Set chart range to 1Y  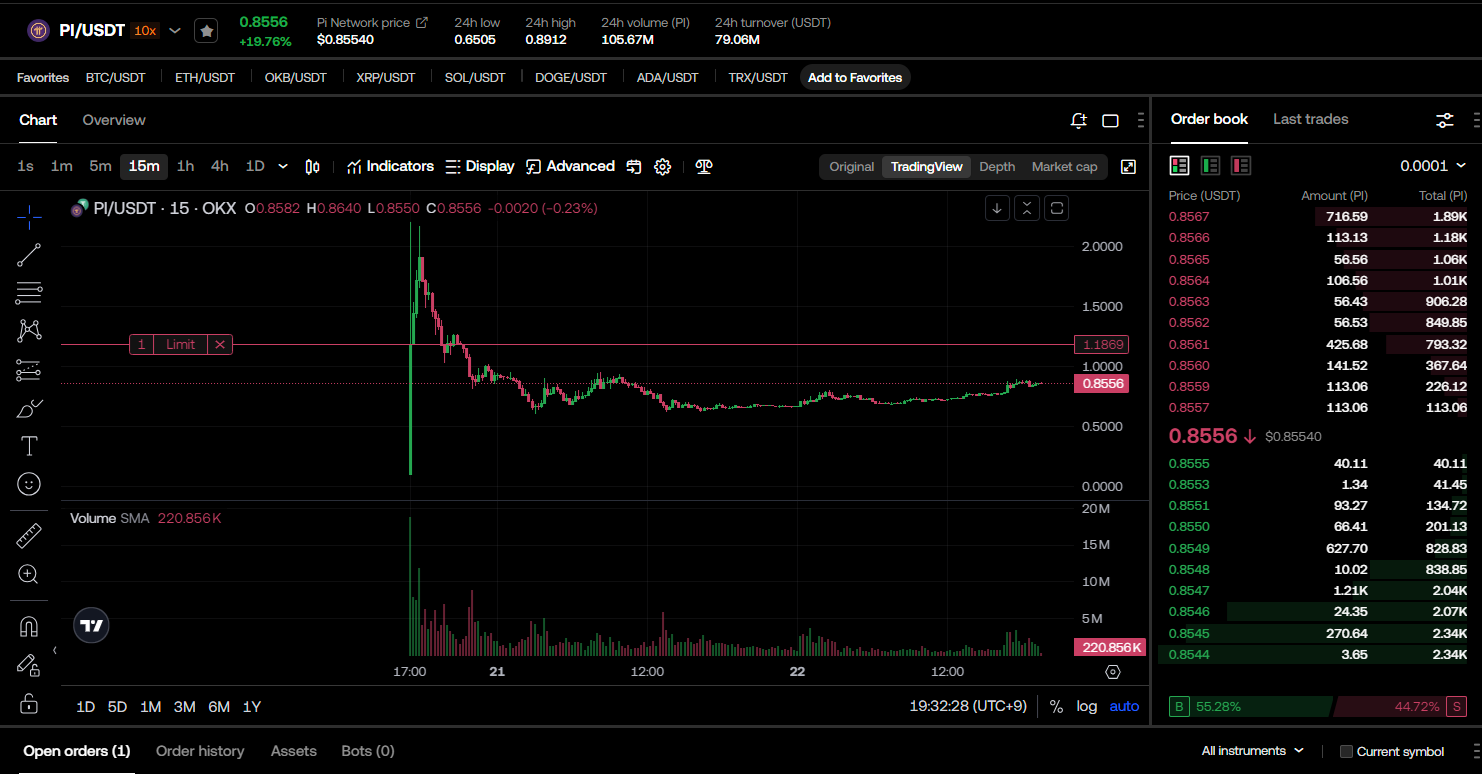pyautogui.click(x=252, y=707)
